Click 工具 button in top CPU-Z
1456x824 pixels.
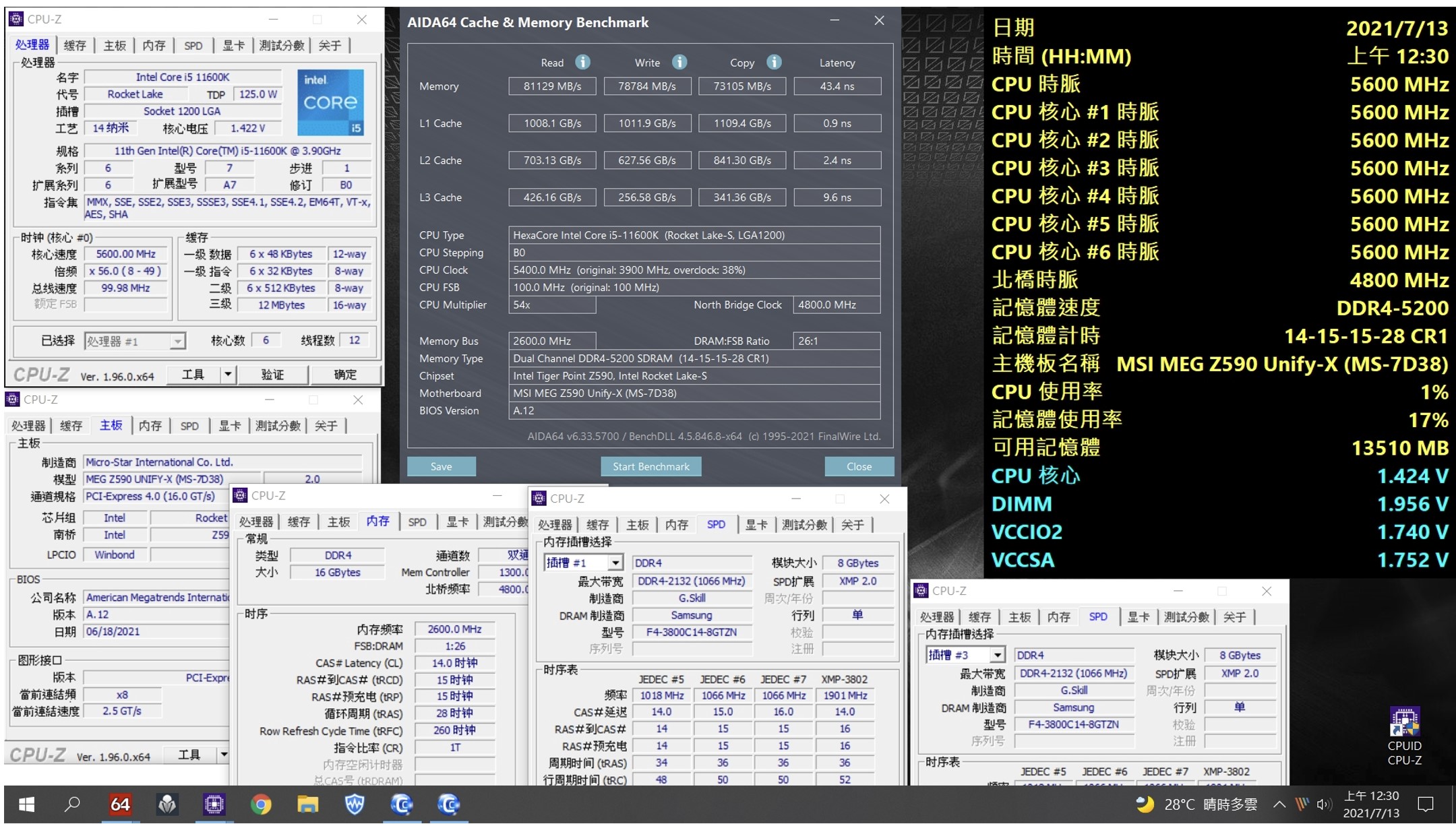(x=193, y=374)
